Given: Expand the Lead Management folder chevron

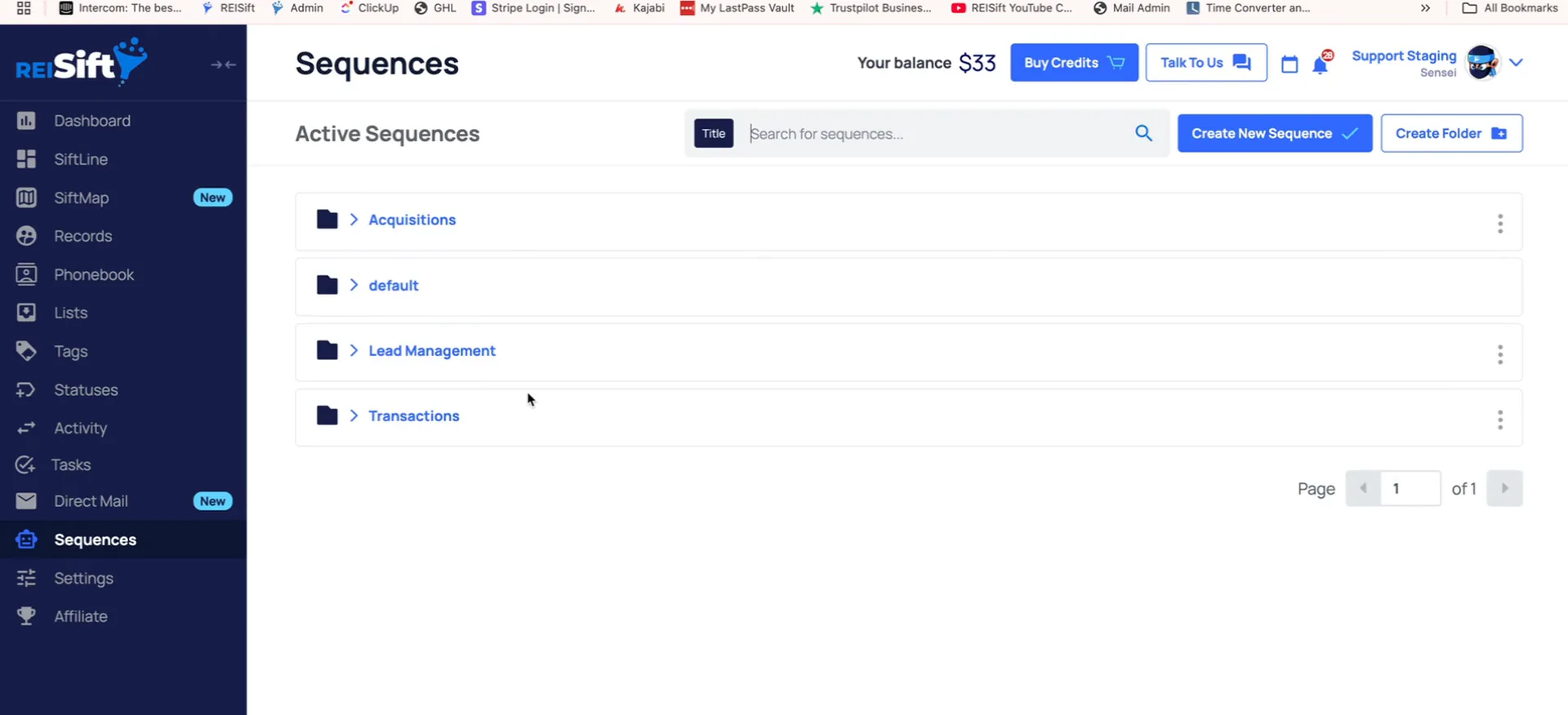Looking at the screenshot, I should pyautogui.click(x=354, y=350).
